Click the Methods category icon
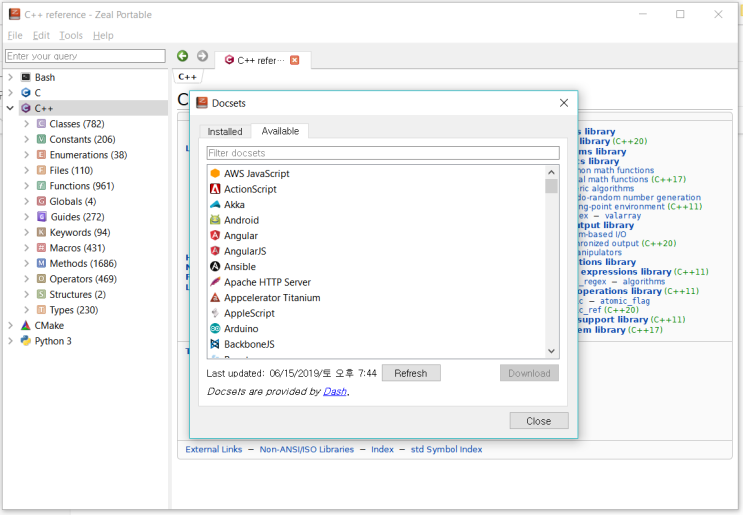The height and width of the screenshot is (515, 743). coord(42,263)
